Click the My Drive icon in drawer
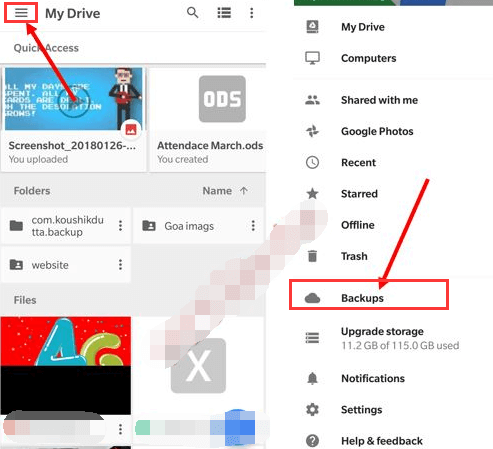 312,27
